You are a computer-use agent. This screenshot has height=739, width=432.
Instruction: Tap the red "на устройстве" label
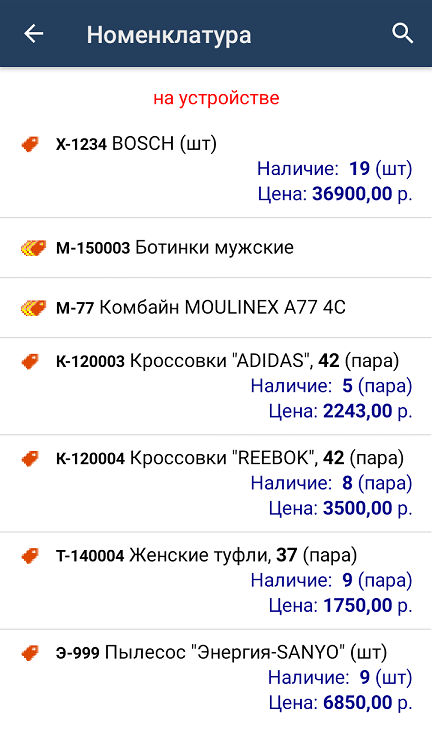pyautogui.click(x=216, y=98)
